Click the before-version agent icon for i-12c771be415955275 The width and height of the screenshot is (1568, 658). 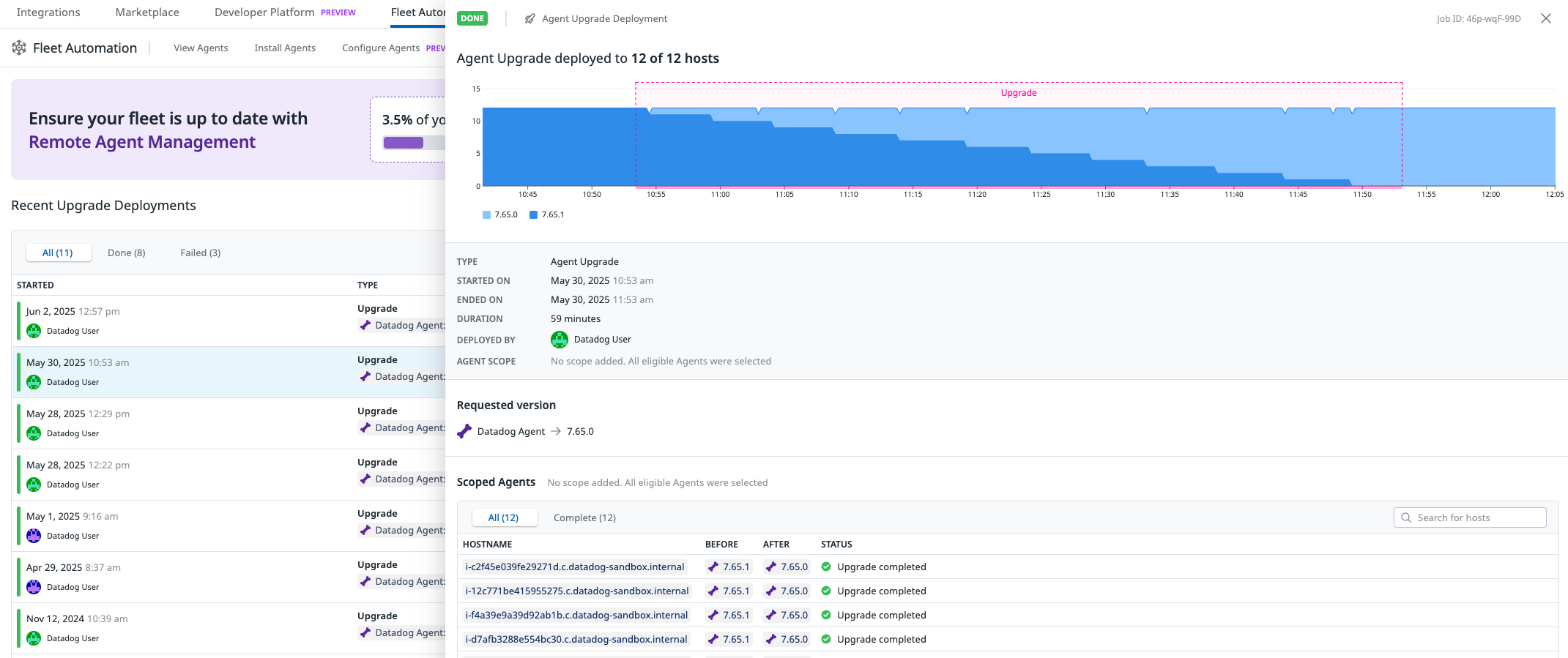pos(713,591)
